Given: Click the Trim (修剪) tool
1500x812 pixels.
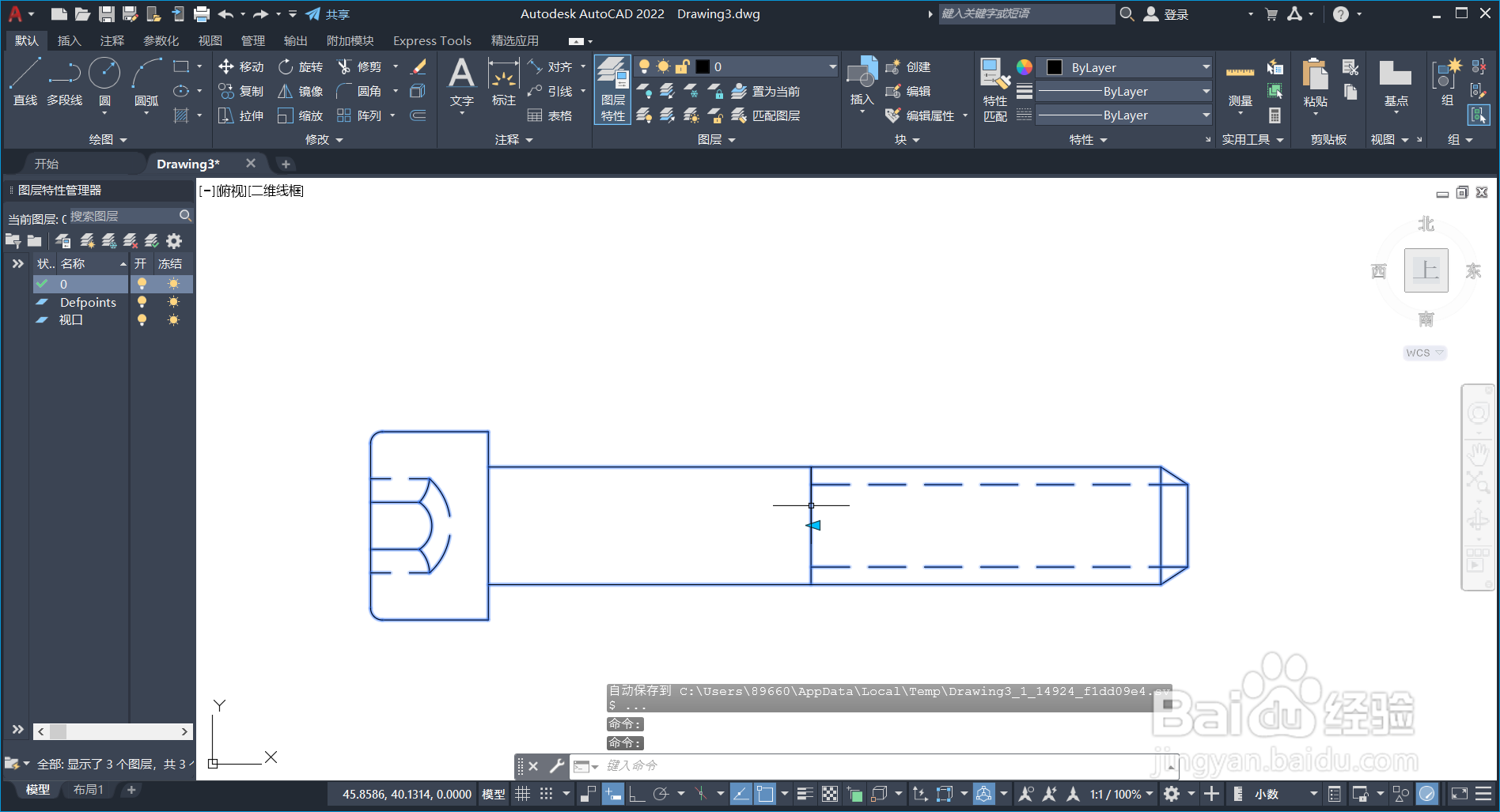Looking at the screenshot, I should coord(359,67).
